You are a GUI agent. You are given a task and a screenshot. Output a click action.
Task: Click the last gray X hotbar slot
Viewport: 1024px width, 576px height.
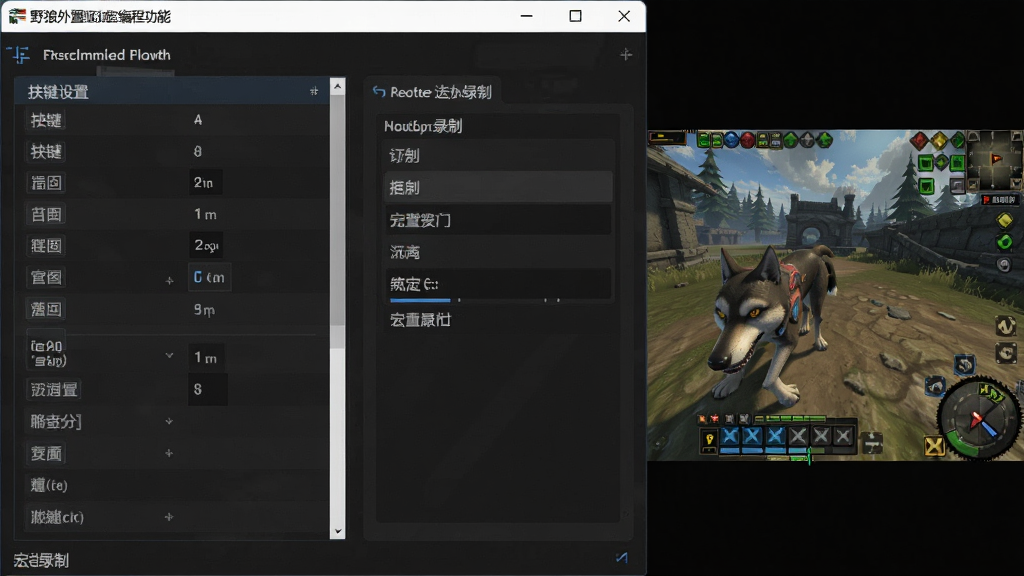click(x=843, y=436)
